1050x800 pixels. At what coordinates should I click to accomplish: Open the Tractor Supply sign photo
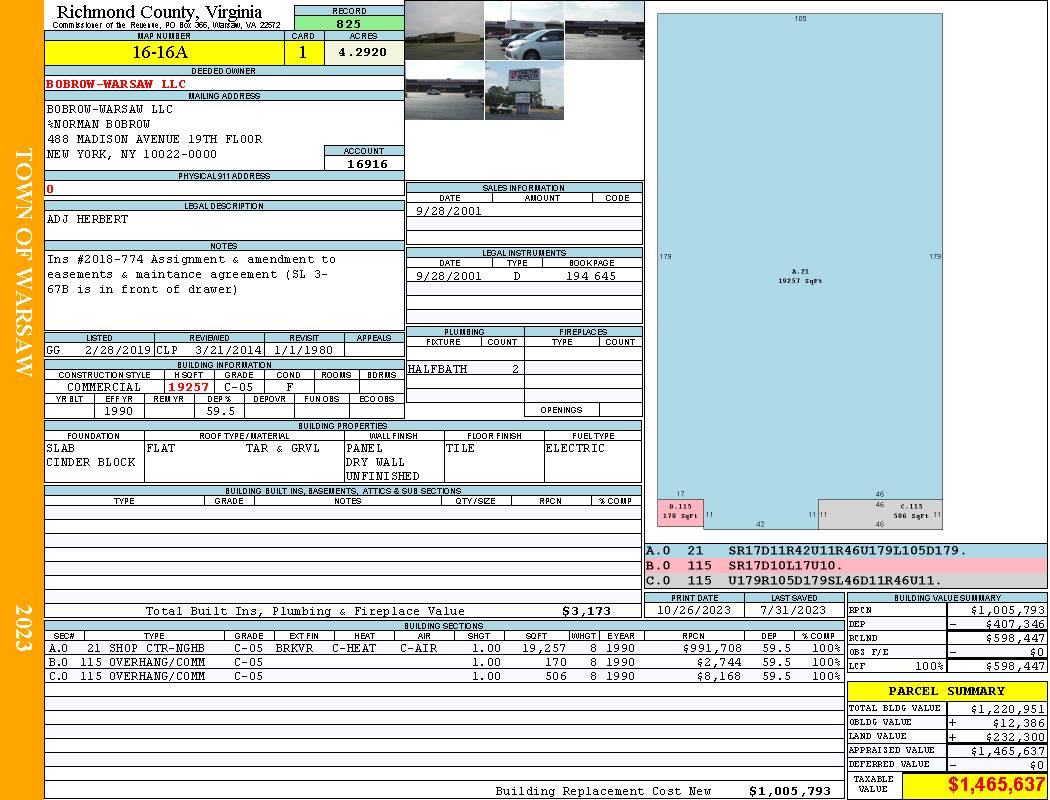click(524, 91)
